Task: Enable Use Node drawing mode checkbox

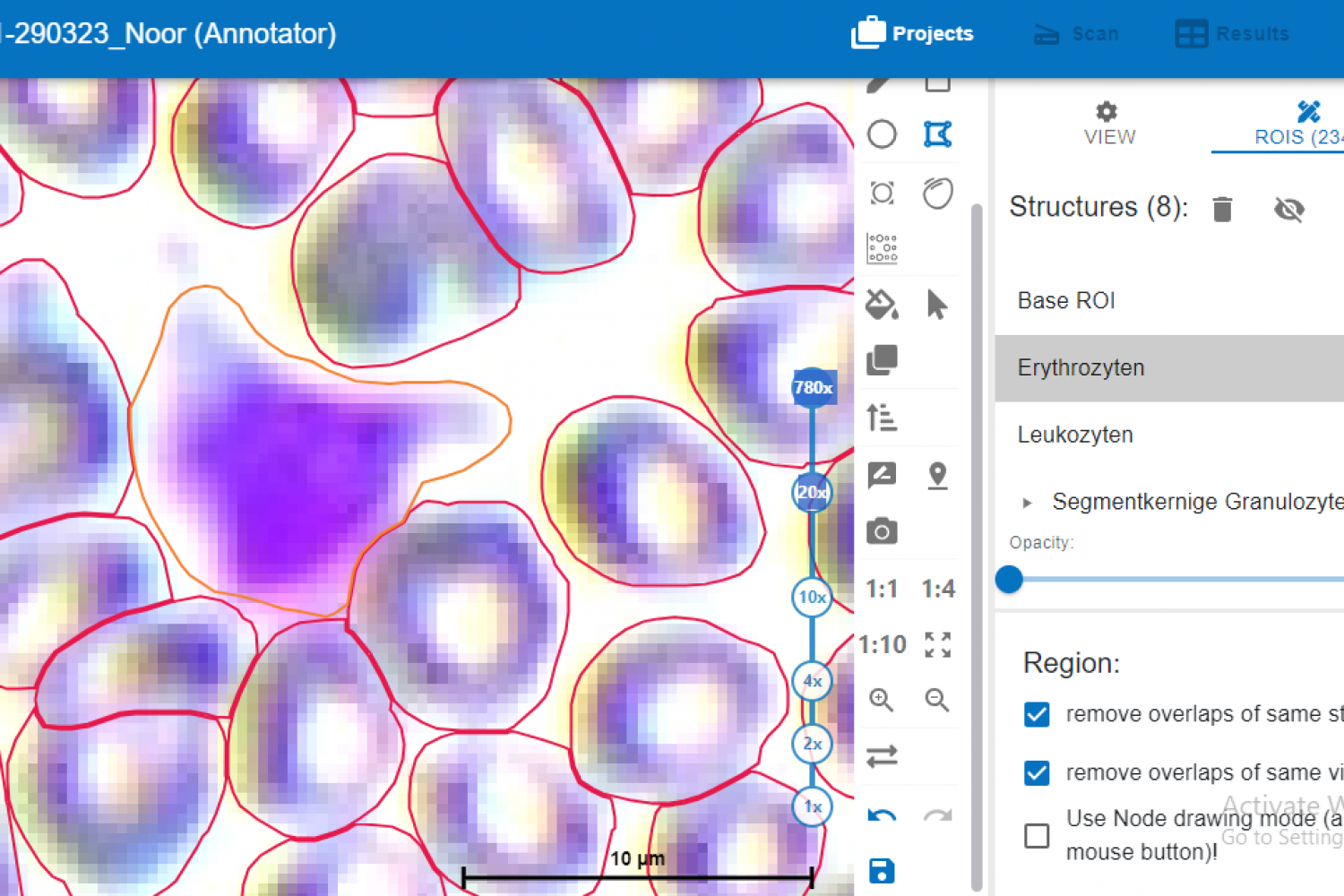Action: pos(1037,835)
